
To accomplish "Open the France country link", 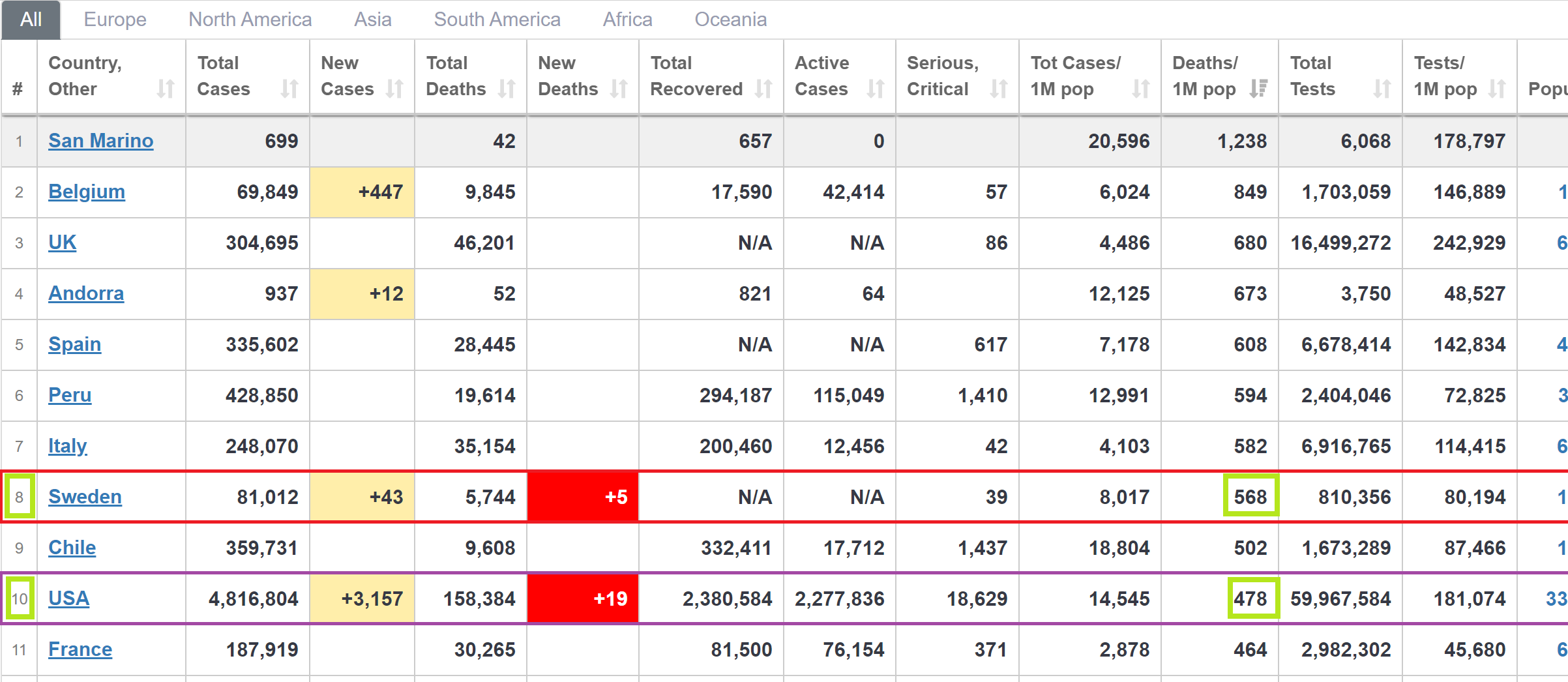I will [x=80, y=649].
